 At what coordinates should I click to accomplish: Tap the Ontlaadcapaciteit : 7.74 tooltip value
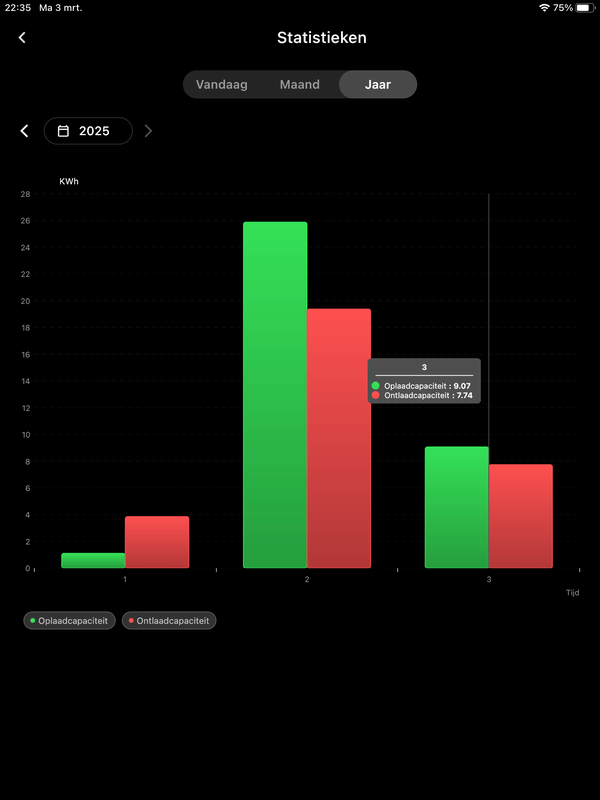(x=428, y=395)
